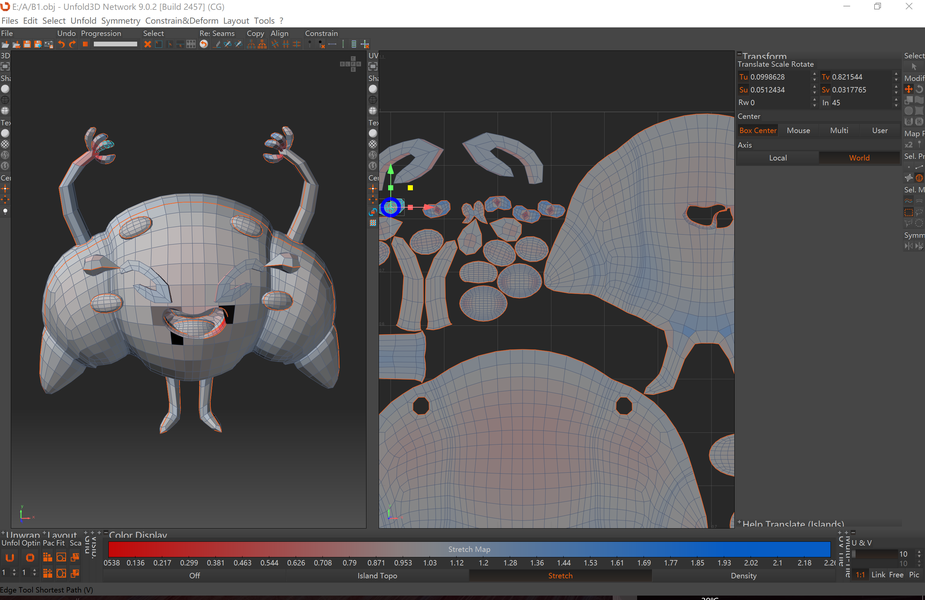
Task: Click the Progression progress bar
Action: point(115,44)
